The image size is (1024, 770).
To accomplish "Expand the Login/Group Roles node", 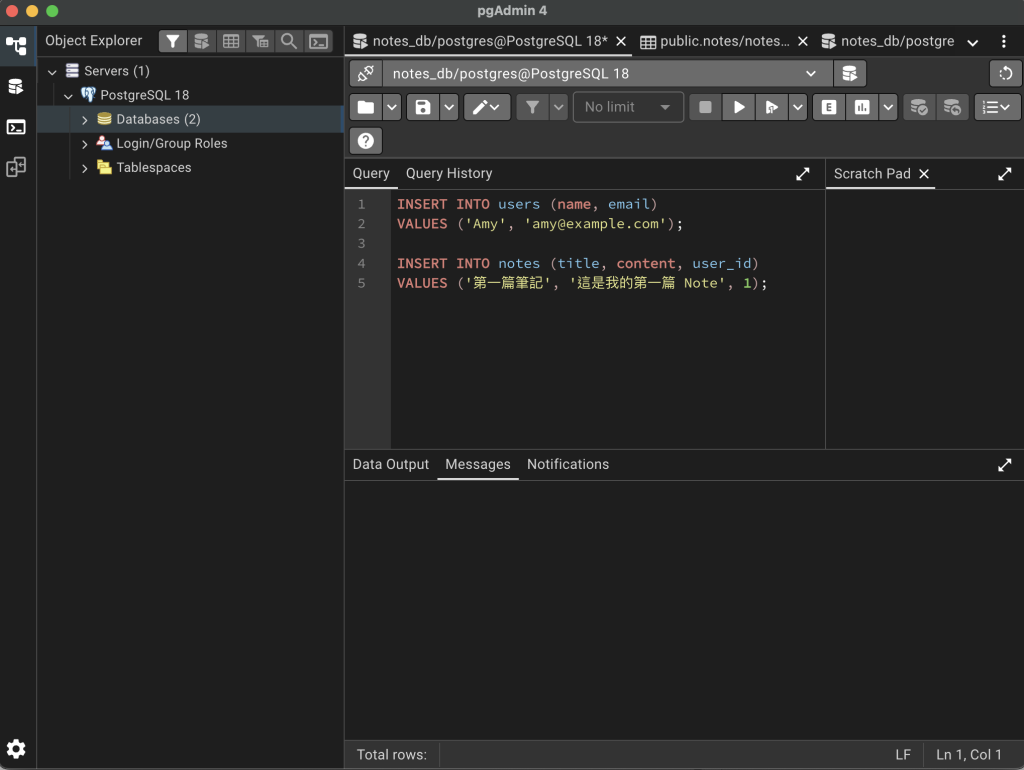I will pos(84,144).
